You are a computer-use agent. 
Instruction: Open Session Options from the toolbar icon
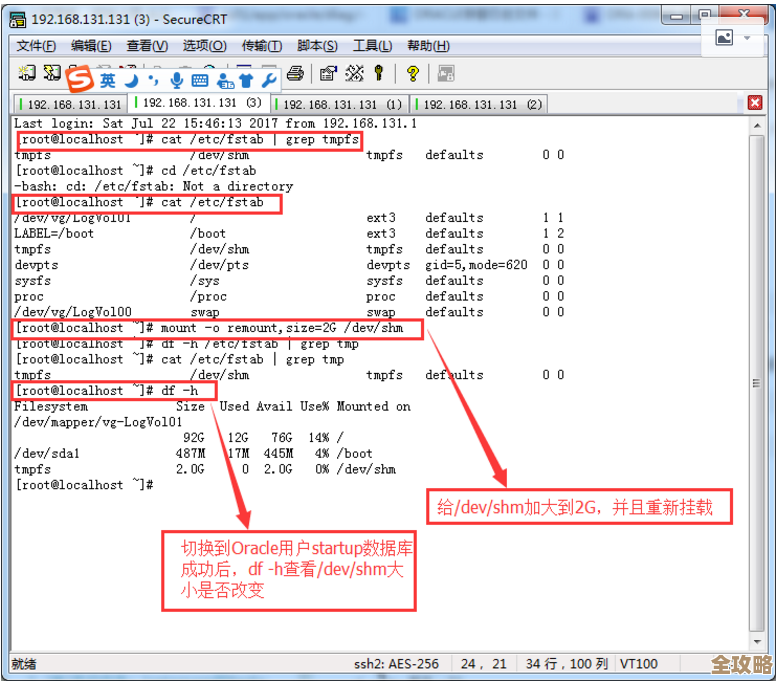[328, 73]
